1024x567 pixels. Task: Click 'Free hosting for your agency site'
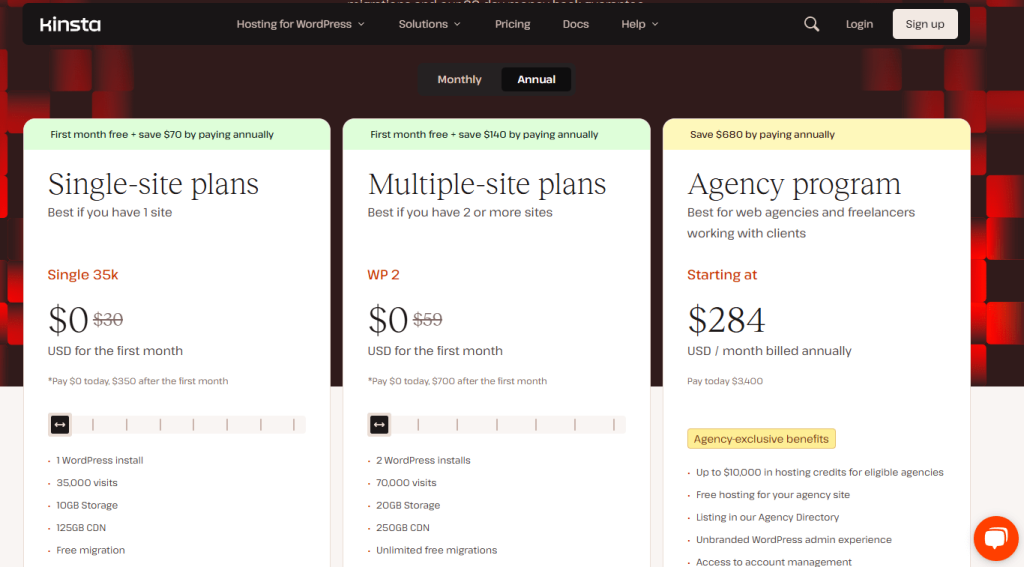pos(773,494)
